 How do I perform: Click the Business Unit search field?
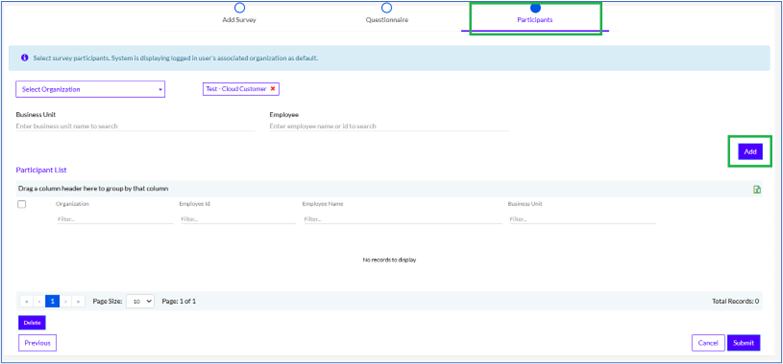pos(135,126)
